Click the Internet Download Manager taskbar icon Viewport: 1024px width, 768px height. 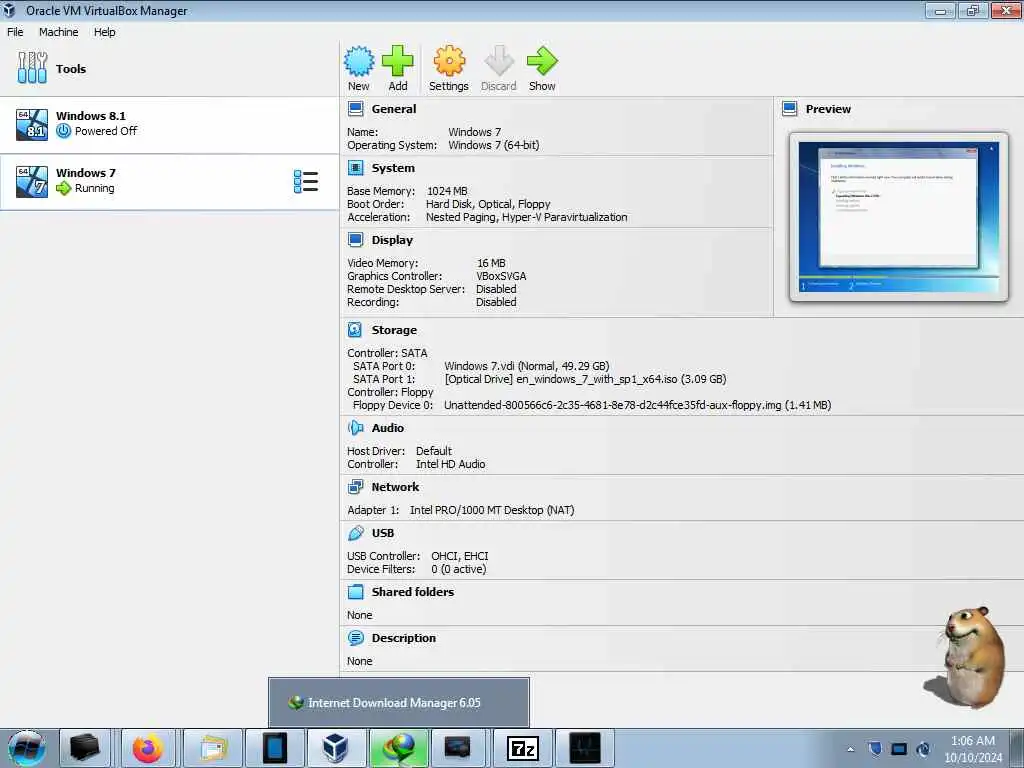(399, 748)
